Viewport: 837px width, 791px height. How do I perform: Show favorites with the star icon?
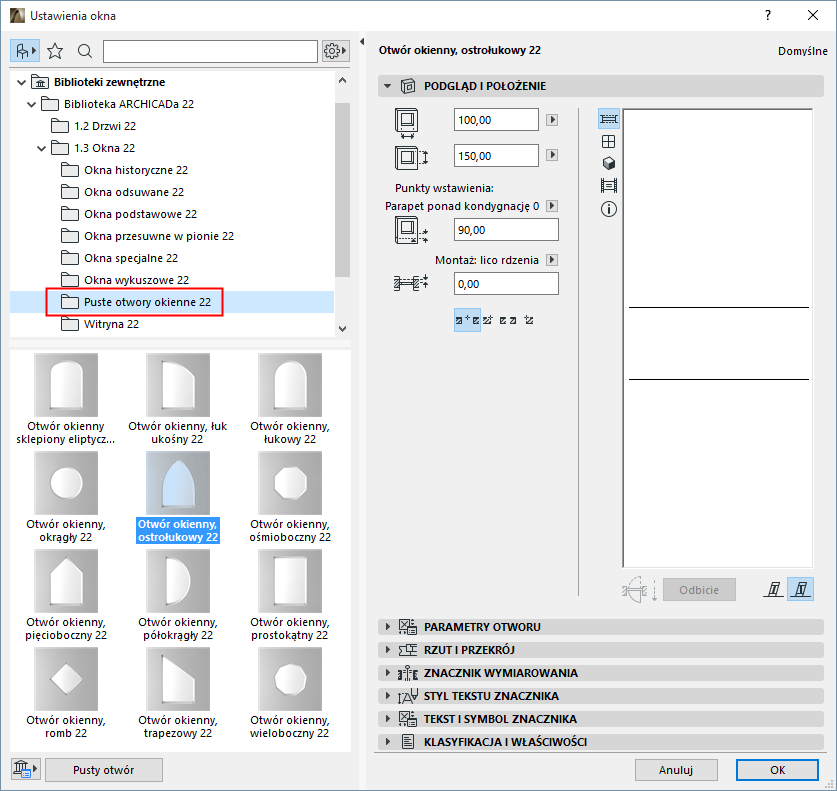click(x=55, y=51)
